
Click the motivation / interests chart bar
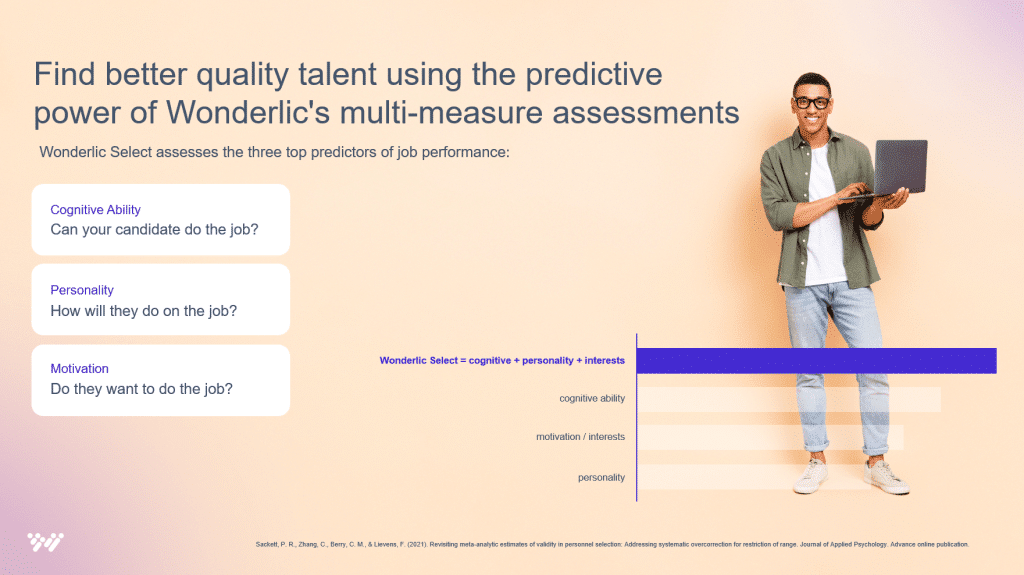click(x=700, y=437)
